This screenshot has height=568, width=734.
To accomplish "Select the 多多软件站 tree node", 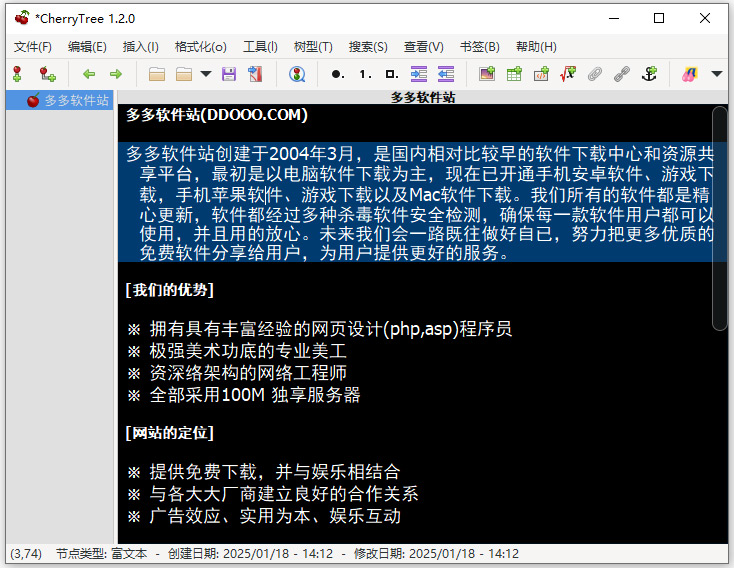I will pyautogui.click(x=59, y=100).
